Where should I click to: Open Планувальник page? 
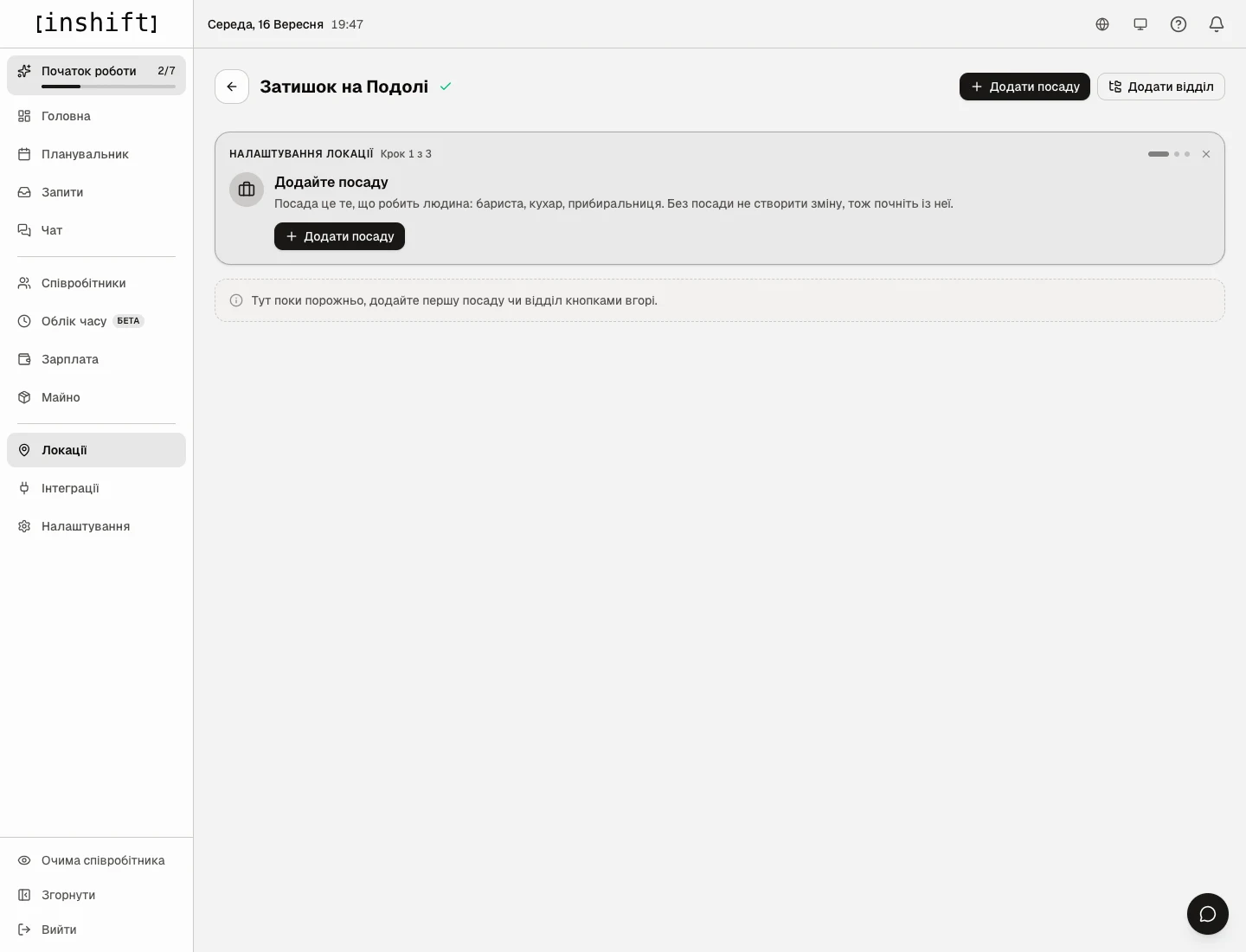tap(96, 154)
